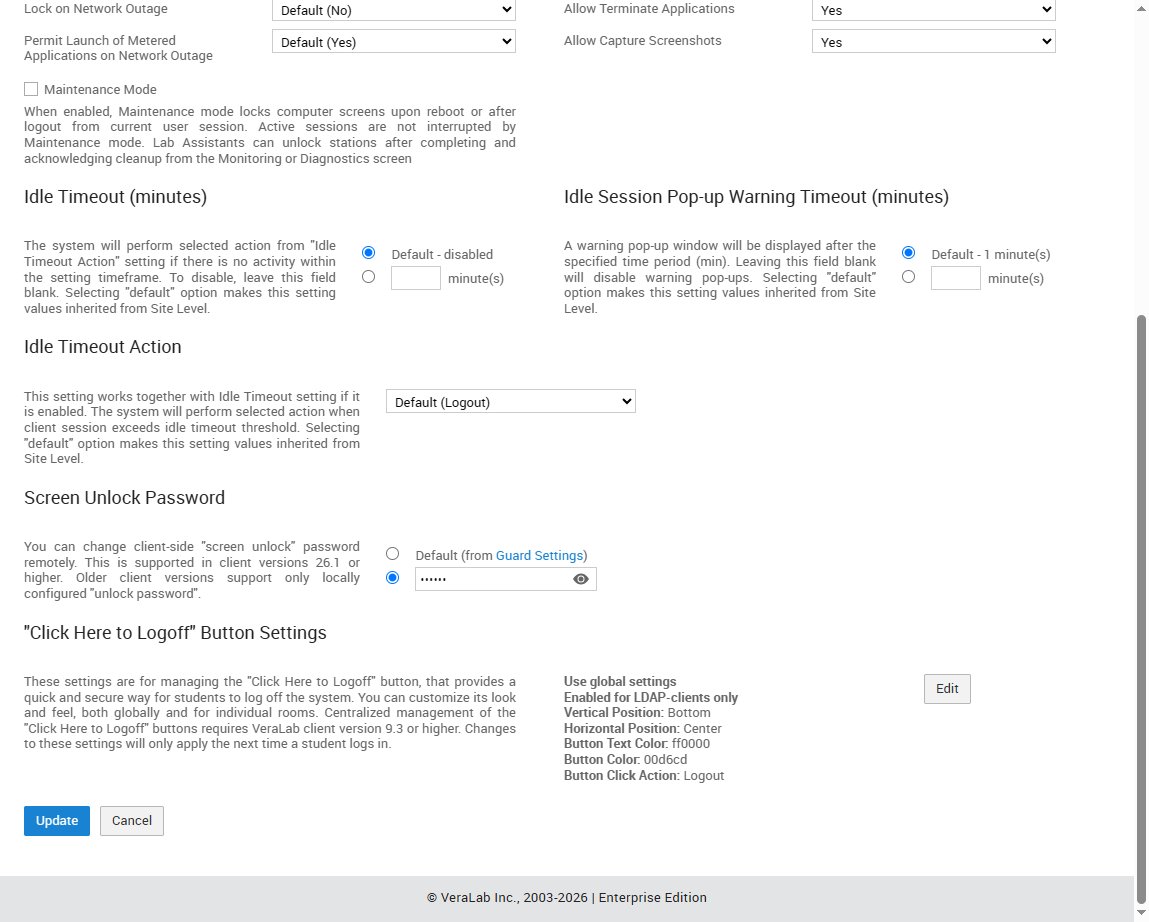Select Pop-up Warning custom minutes radio
This screenshot has width=1149, height=922.
pyautogui.click(x=909, y=277)
